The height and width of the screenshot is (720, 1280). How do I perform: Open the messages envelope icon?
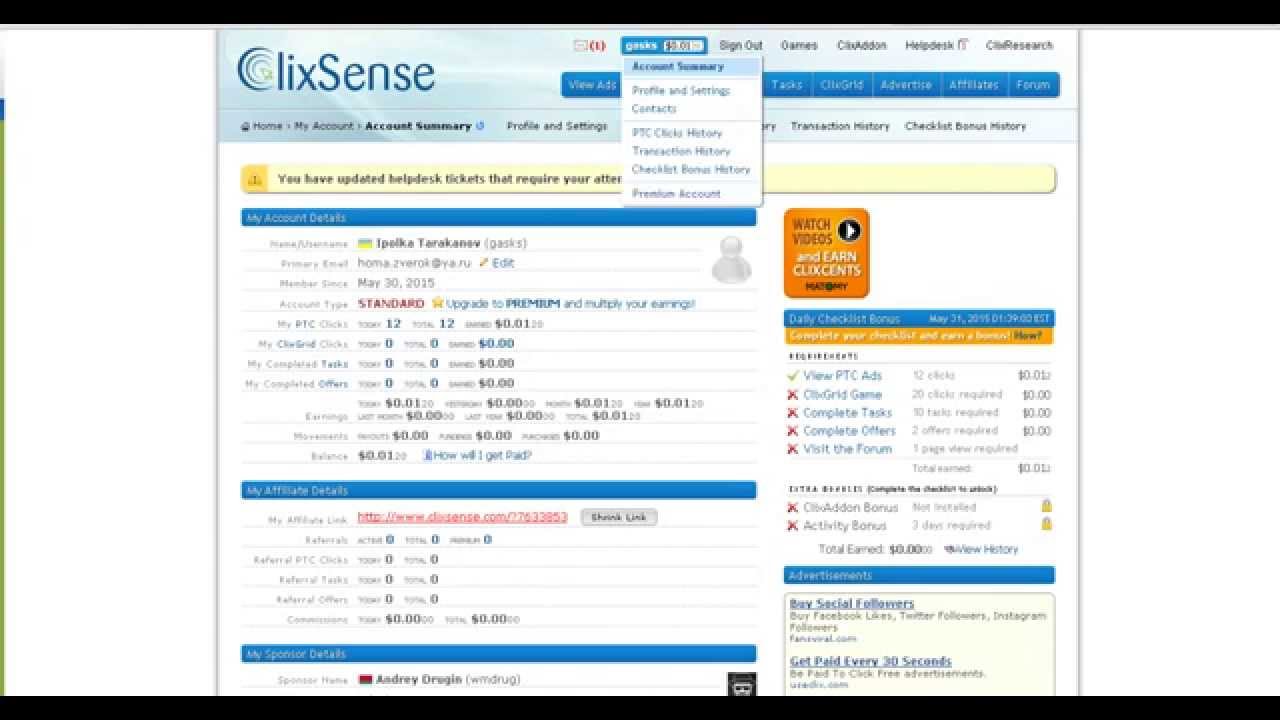[580, 46]
